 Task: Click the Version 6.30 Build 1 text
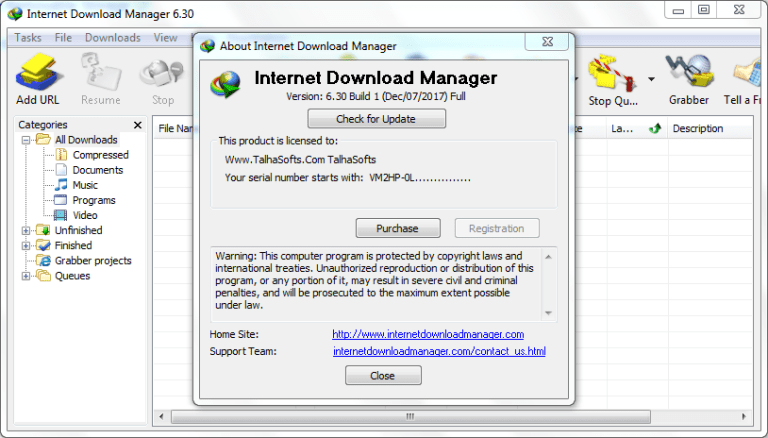376,97
